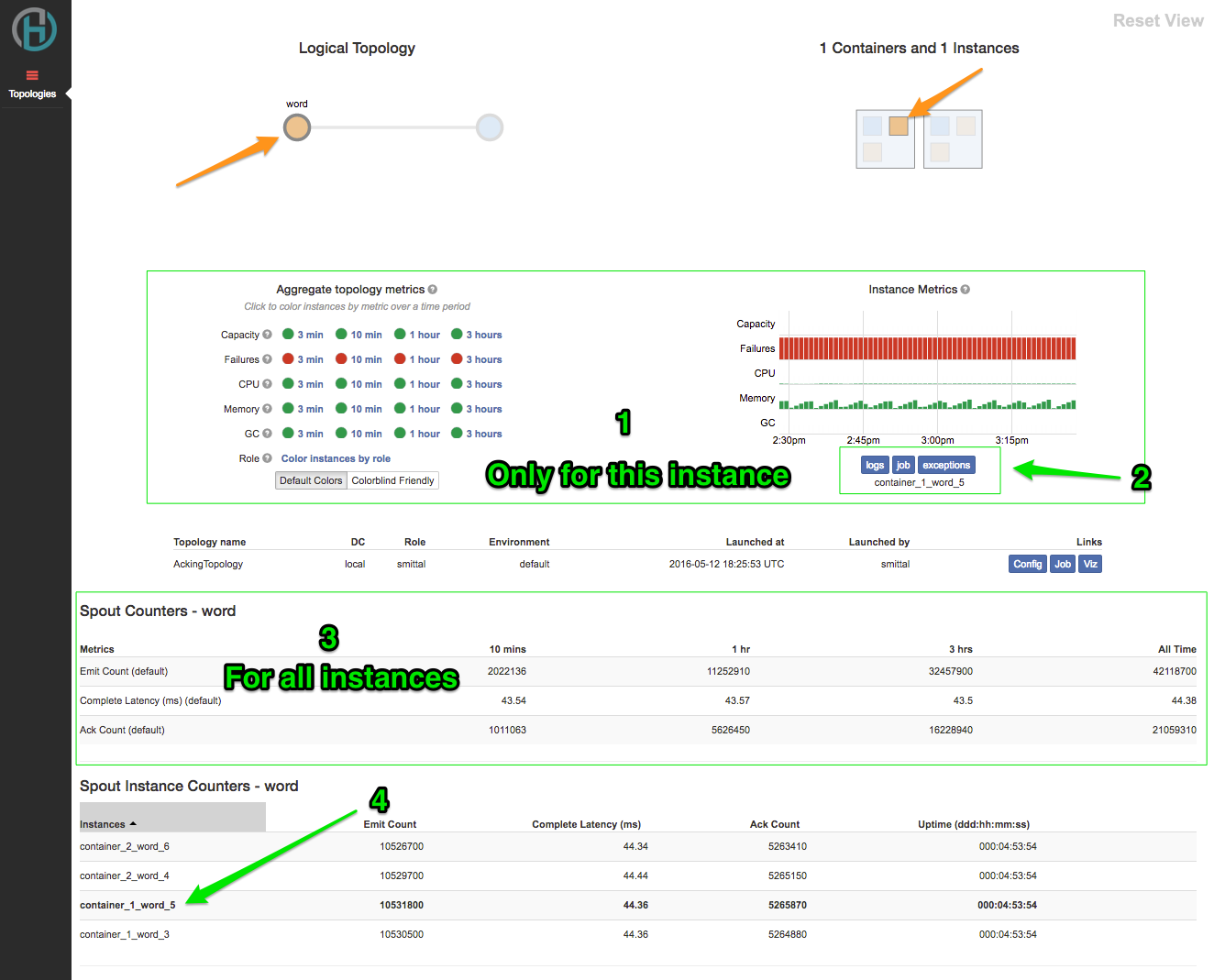Color by CPU 1 hour

coord(417,384)
